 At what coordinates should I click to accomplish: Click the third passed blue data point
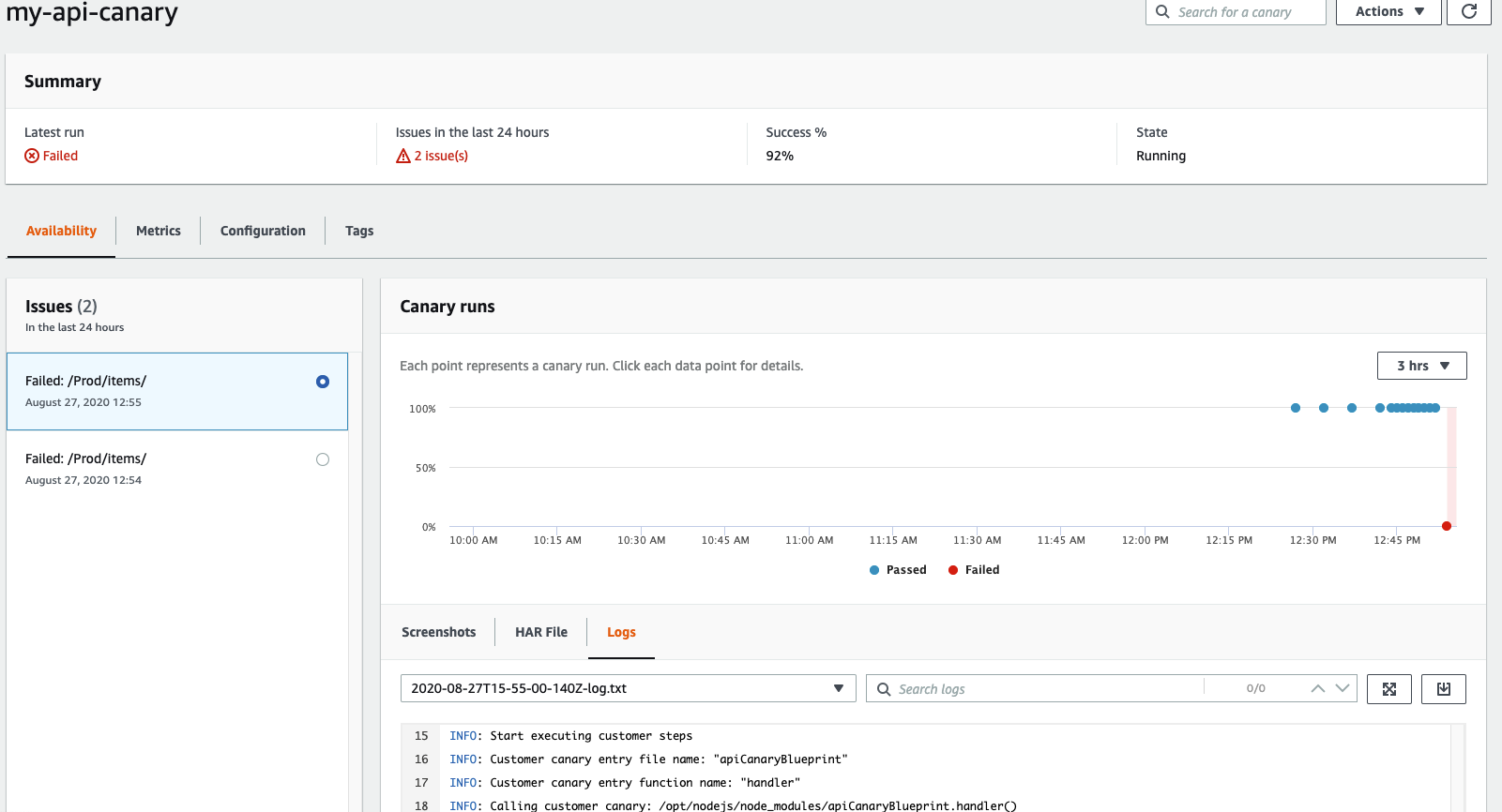[1352, 408]
